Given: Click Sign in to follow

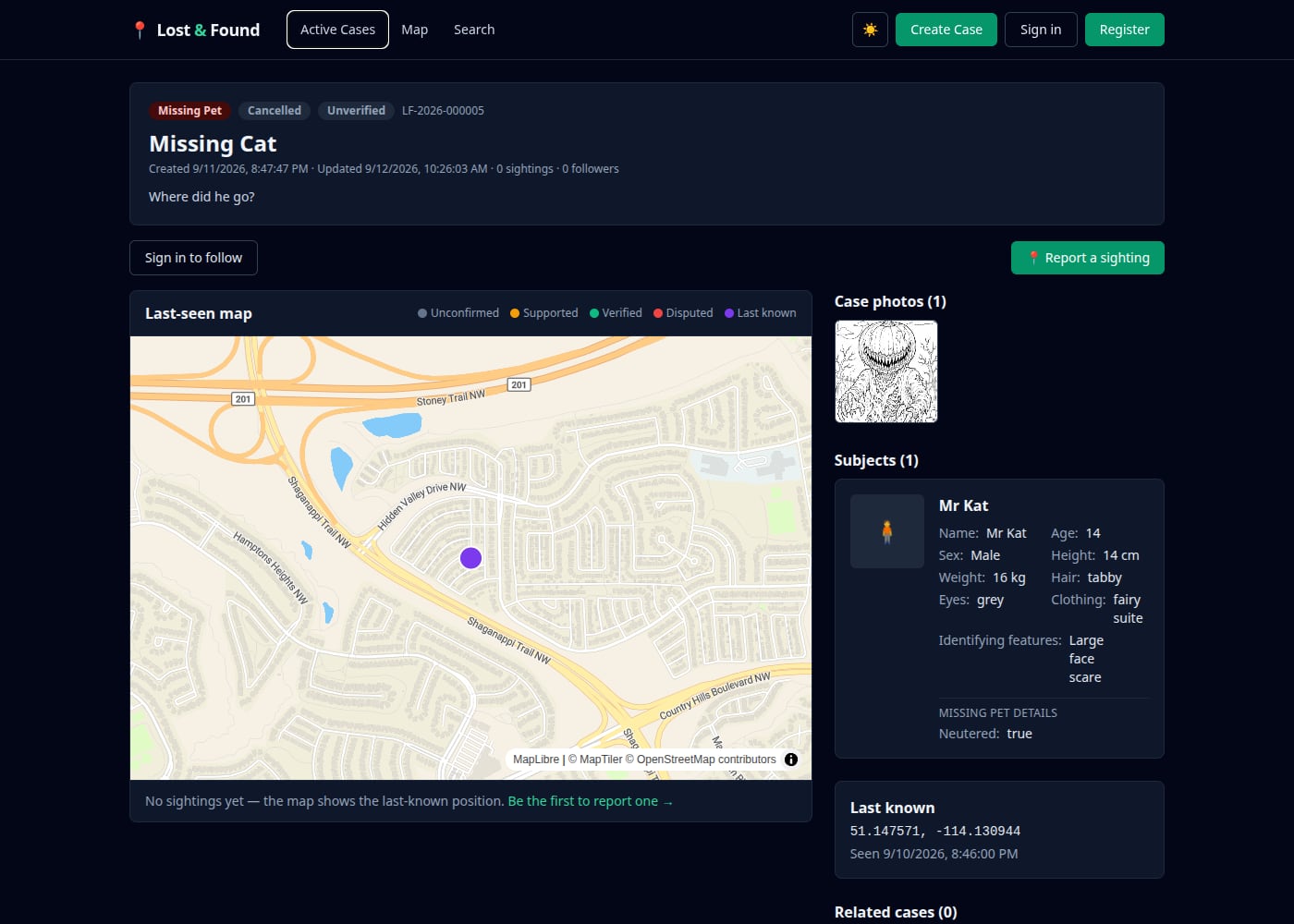Looking at the screenshot, I should pyautogui.click(x=193, y=258).
